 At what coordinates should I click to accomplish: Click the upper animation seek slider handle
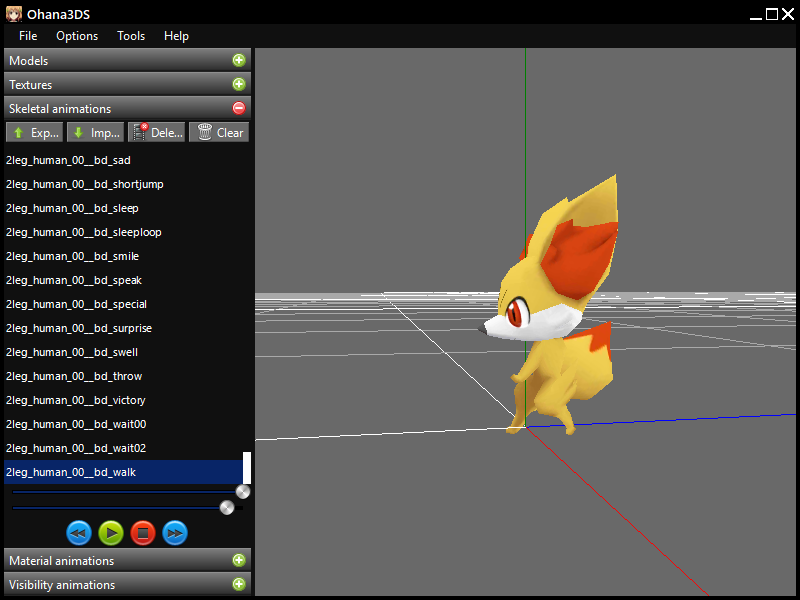coord(242,492)
